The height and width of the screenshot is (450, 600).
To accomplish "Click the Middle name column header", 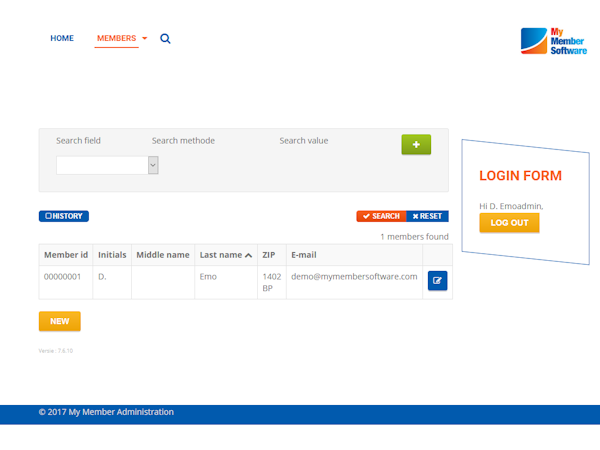I will (163, 255).
